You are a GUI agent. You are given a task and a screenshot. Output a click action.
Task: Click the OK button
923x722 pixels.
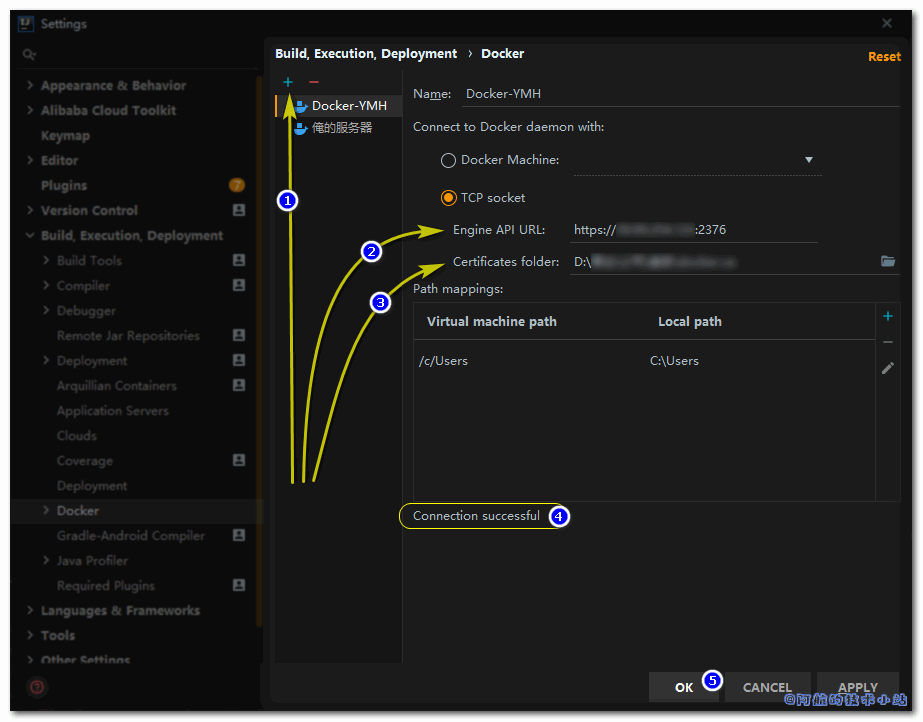pyautogui.click(x=684, y=687)
